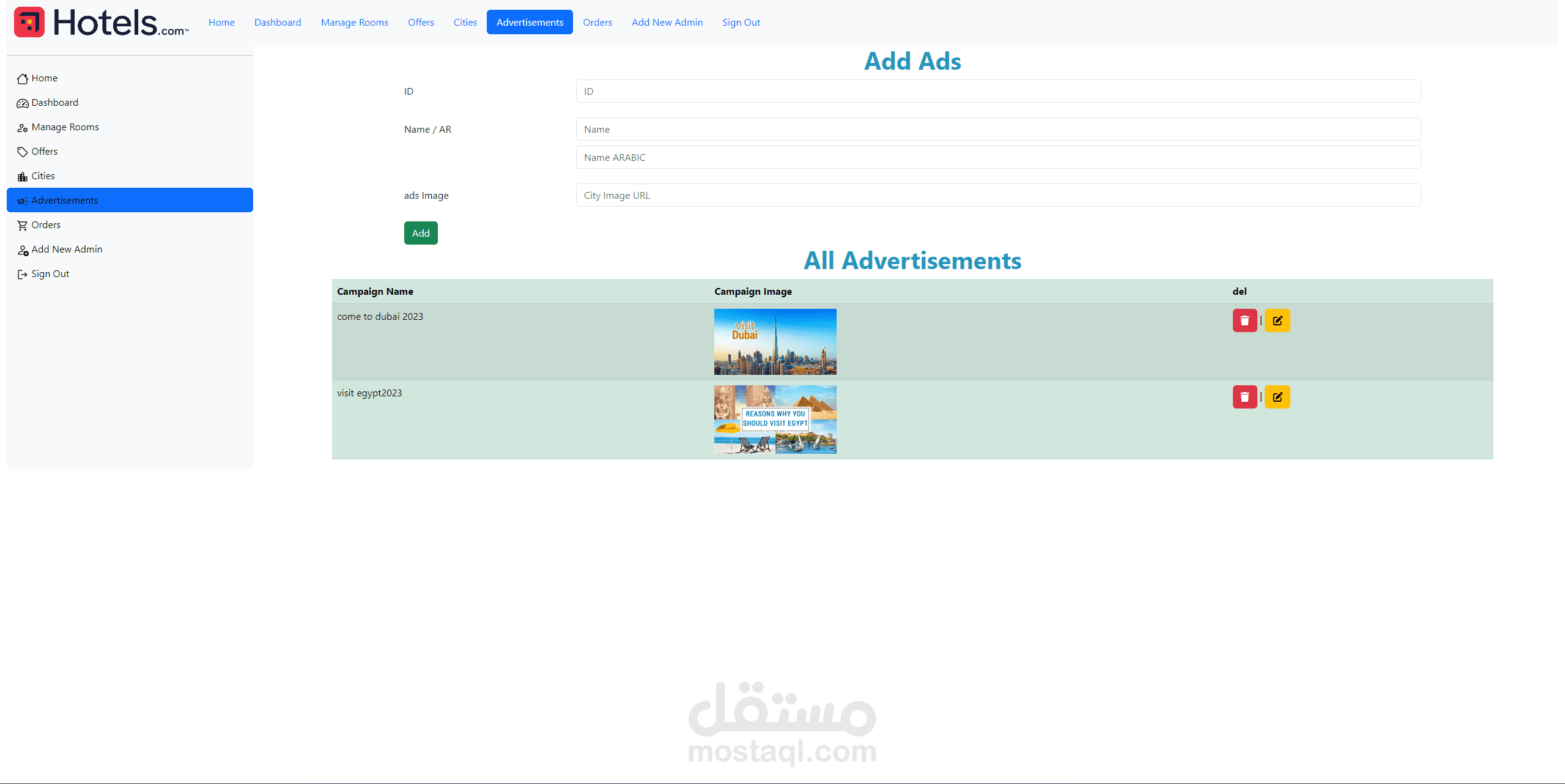
Task: Open Home from the sidebar house icon
Action: [x=38, y=78]
